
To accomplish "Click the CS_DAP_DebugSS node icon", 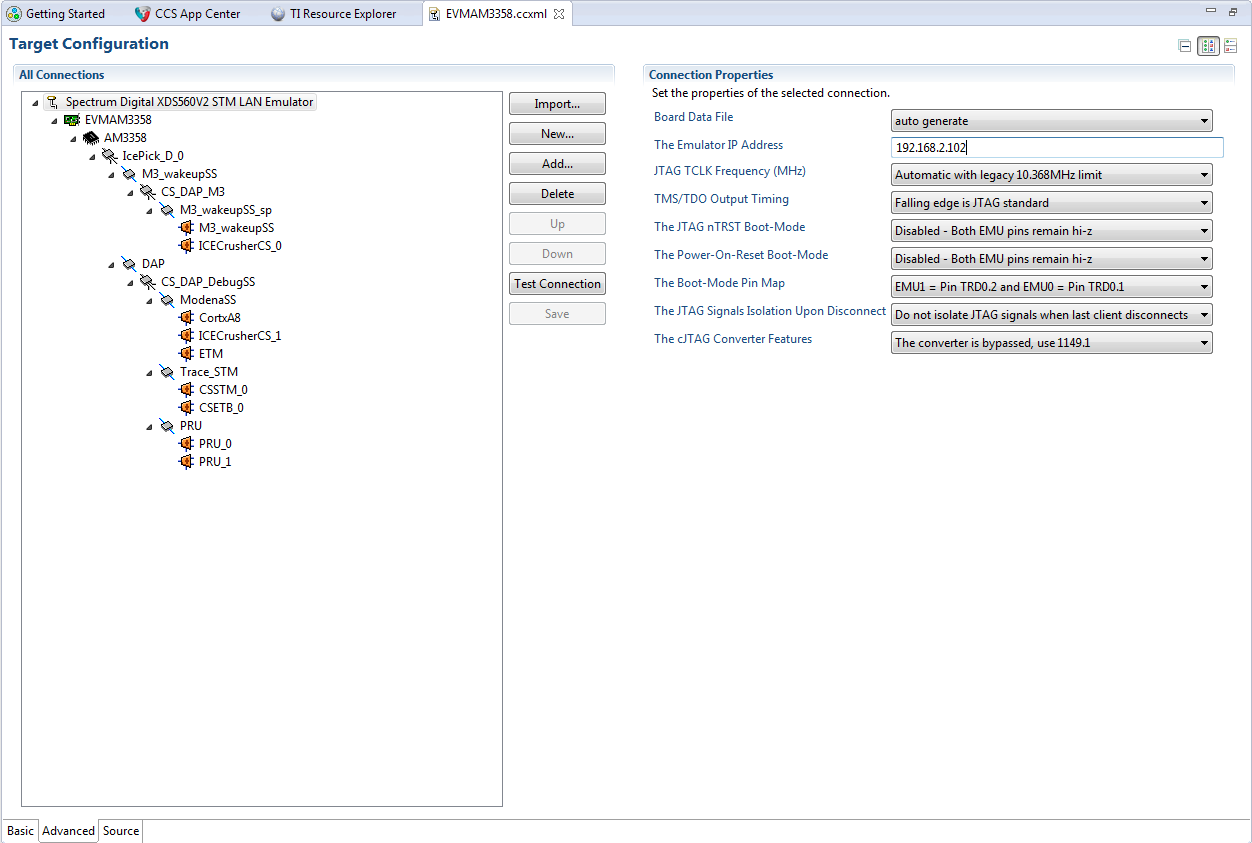I will pyautogui.click(x=148, y=282).
